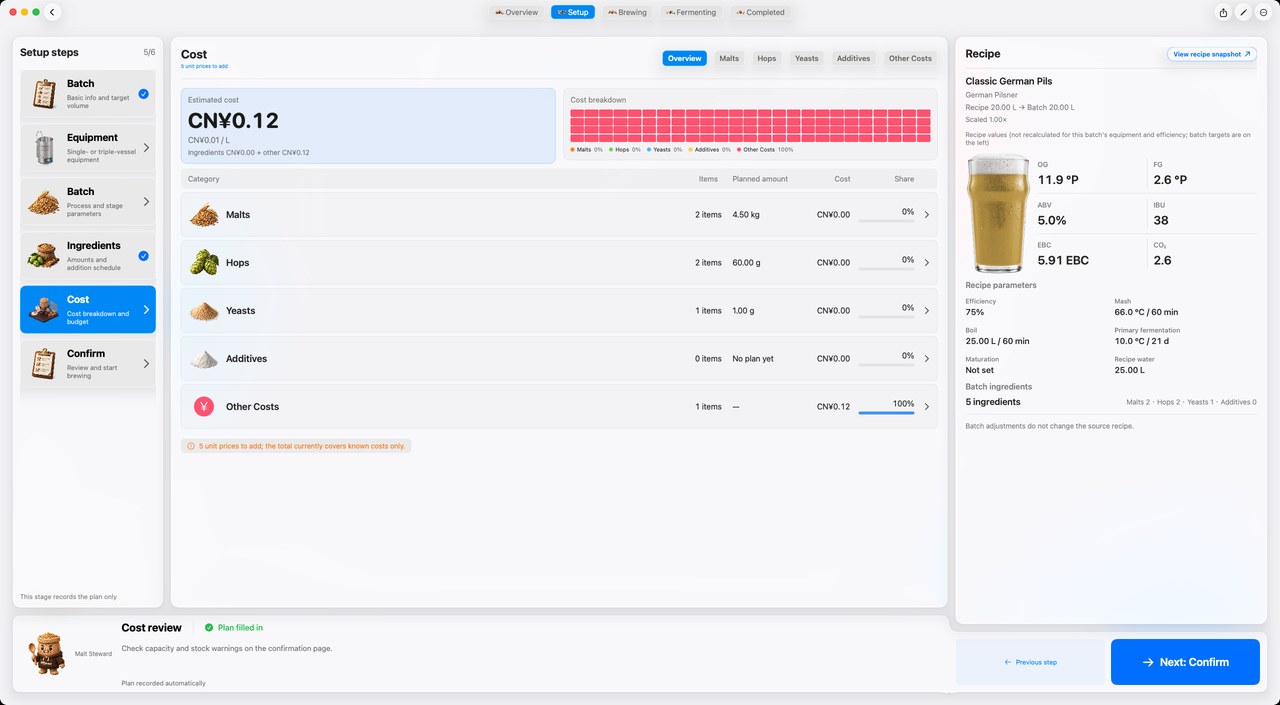
Task: Click the blue checkmark on the basic info Batch step
Action: pyautogui.click(x=144, y=94)
